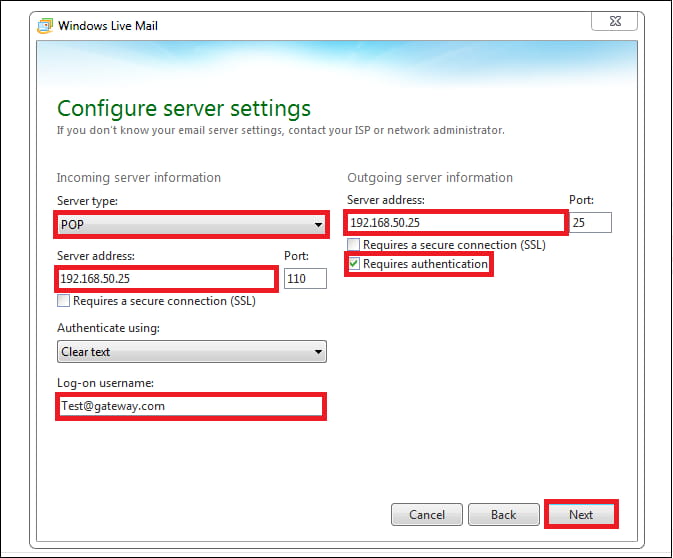
Task: Click the outgoing Server address field
Action: point(456,222)
